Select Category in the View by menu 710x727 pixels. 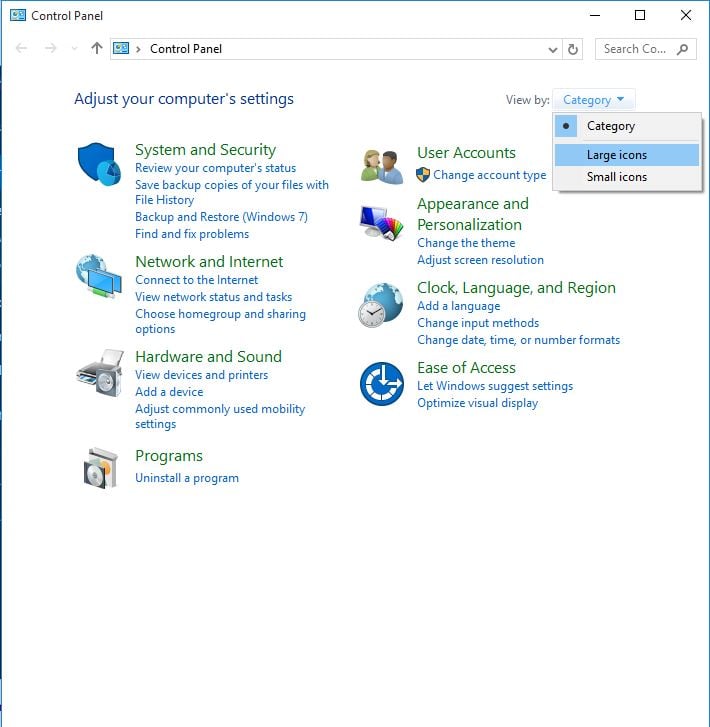point(627,126)
